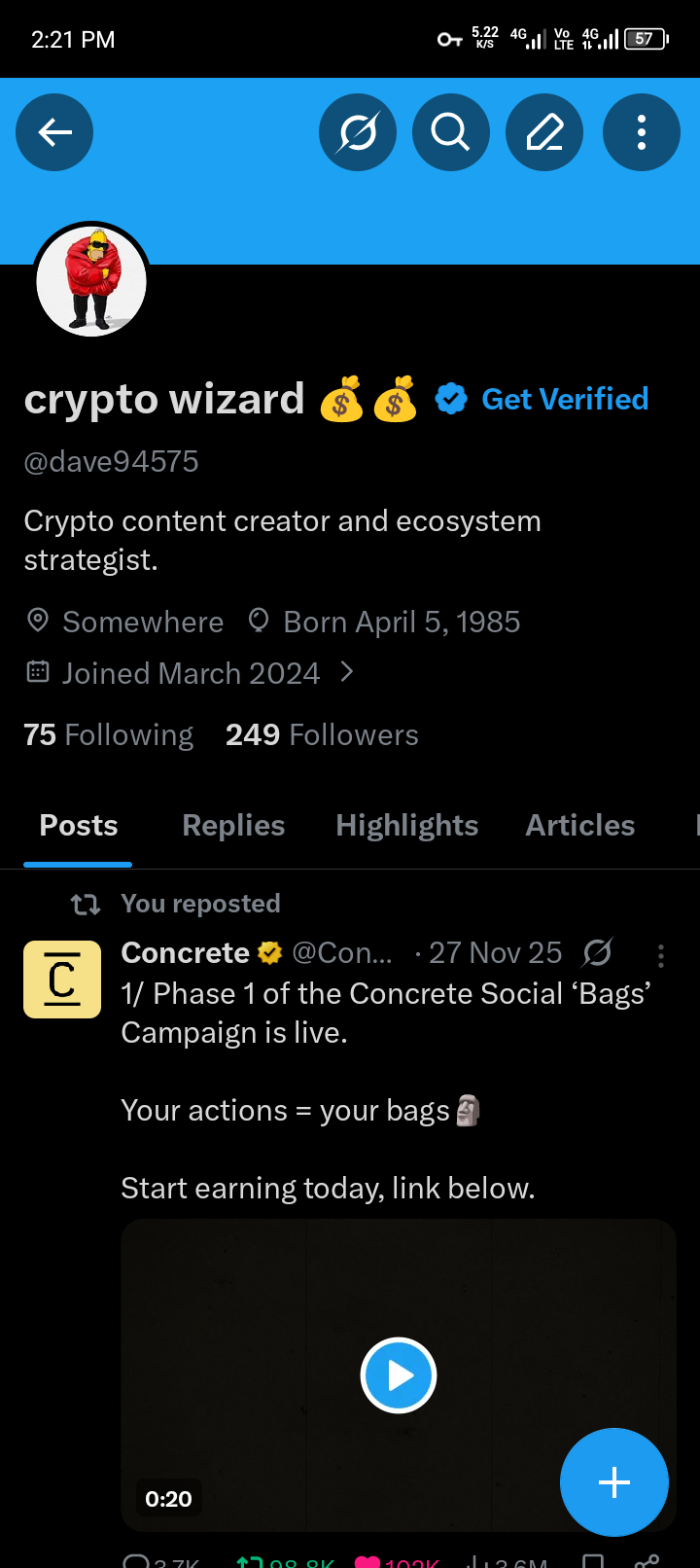Tap the Get Verified link
This screenshot has height=1568, width=700.
click(x=565, y=399)
